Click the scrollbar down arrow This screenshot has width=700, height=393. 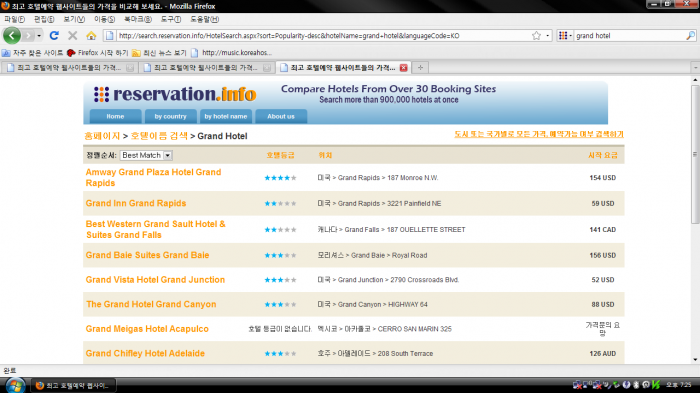pos(695,360)
